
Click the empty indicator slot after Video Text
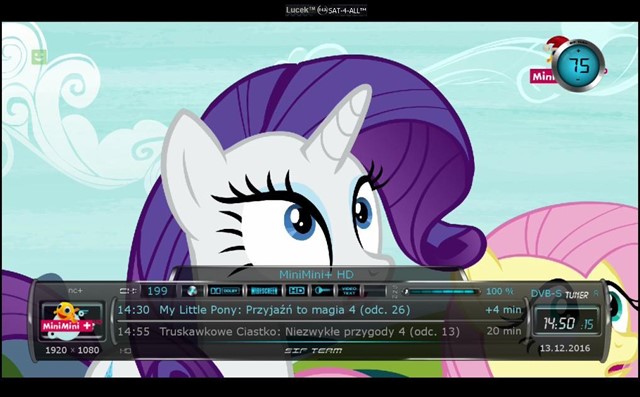click(x=375, y=291)
